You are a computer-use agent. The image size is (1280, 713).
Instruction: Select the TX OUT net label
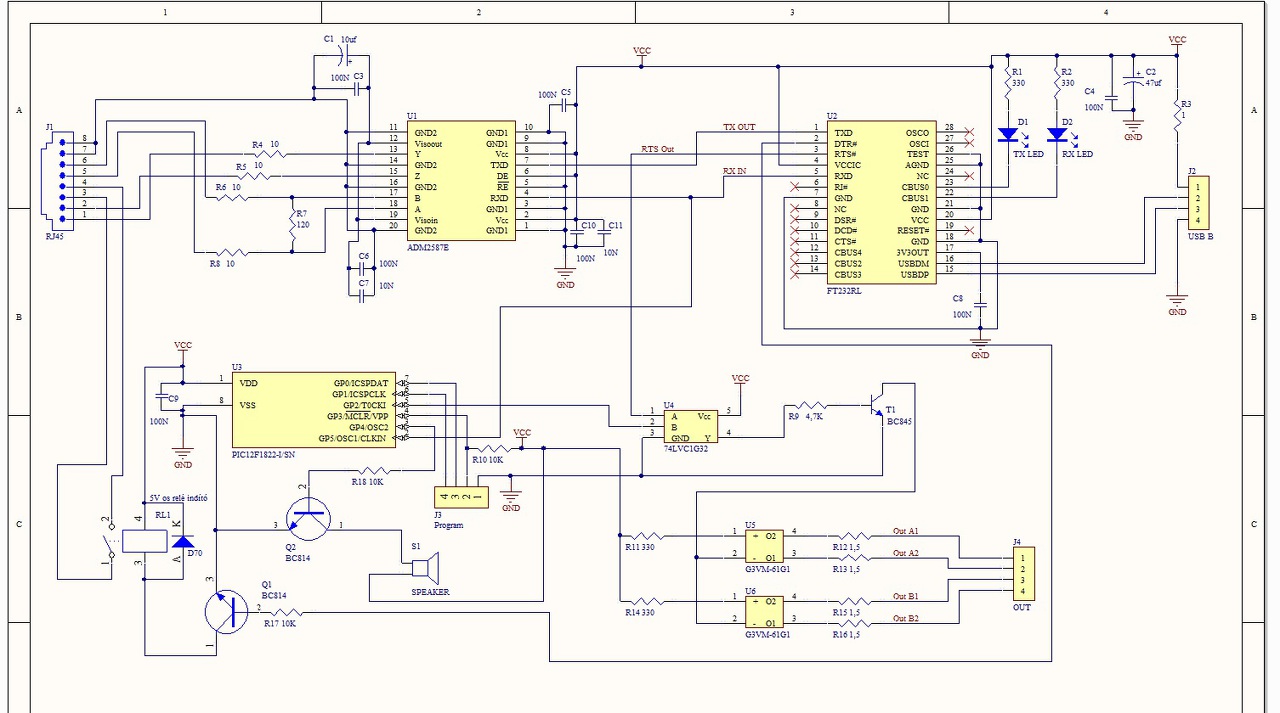click(x=739, y=128)
